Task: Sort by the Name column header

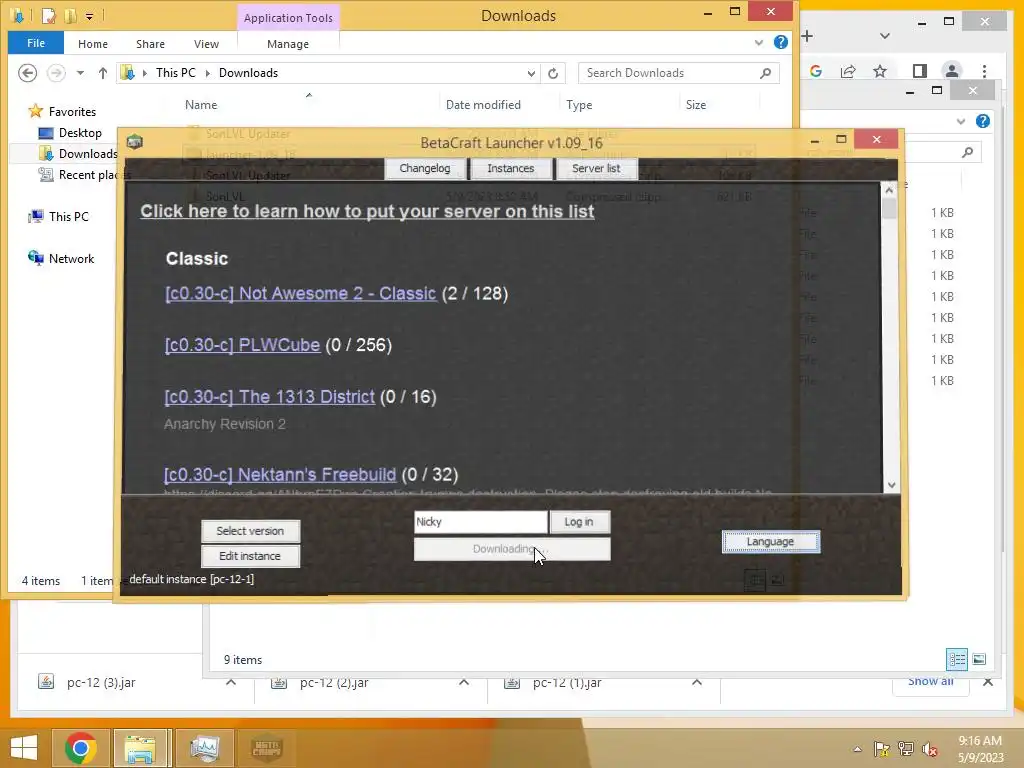Action: click(201, 104)
